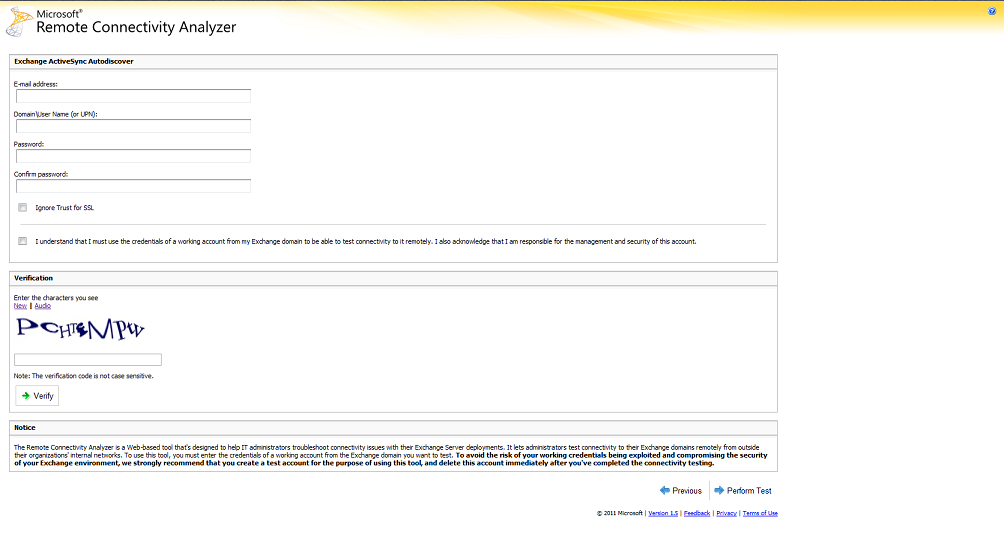The width and height of the screenshot is (1004, 556).
Task: Click the green arrow on Verify button
Action: point(26,396)
